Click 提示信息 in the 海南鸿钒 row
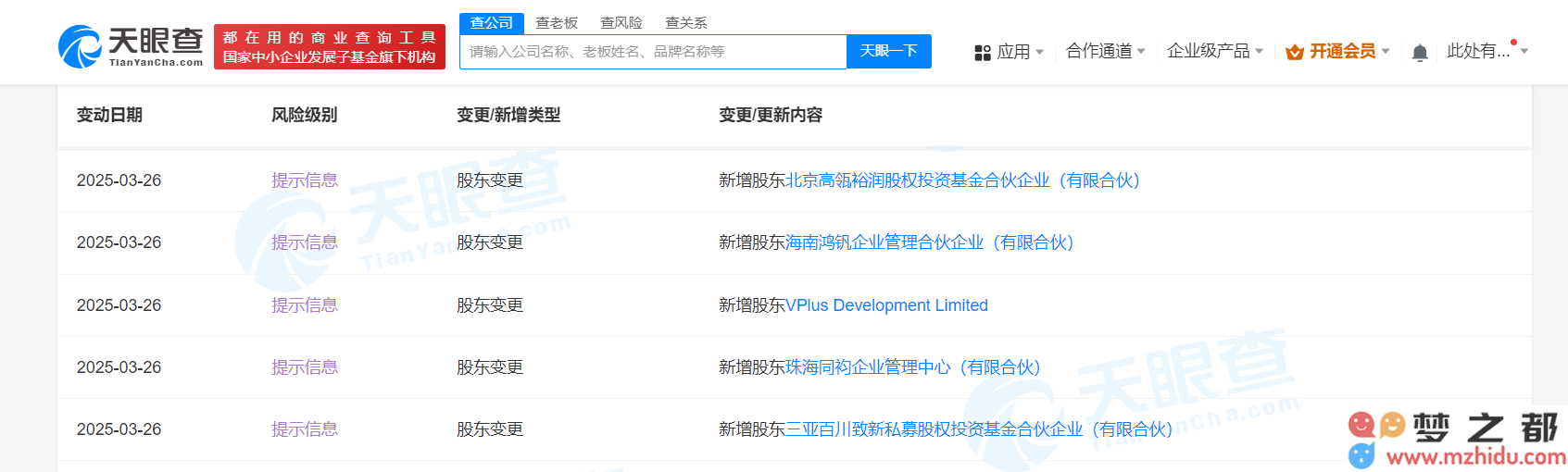This screenshot has height=472, width=1568. [304, 242]
